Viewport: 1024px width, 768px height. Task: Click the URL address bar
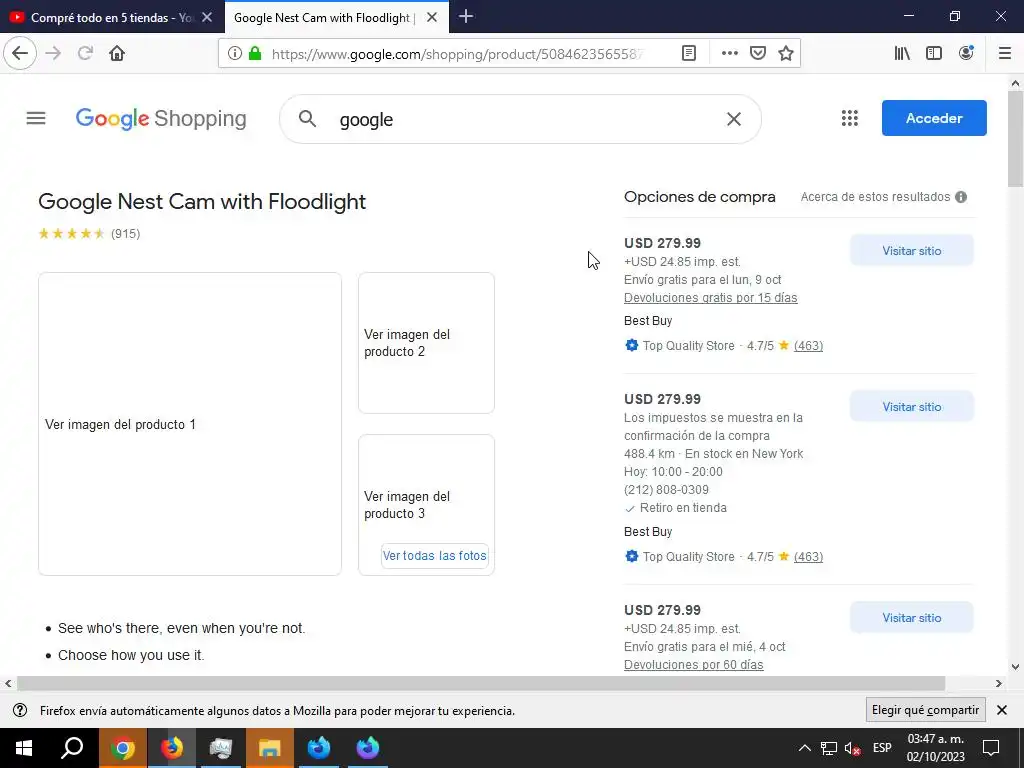[x=457, y=54]
